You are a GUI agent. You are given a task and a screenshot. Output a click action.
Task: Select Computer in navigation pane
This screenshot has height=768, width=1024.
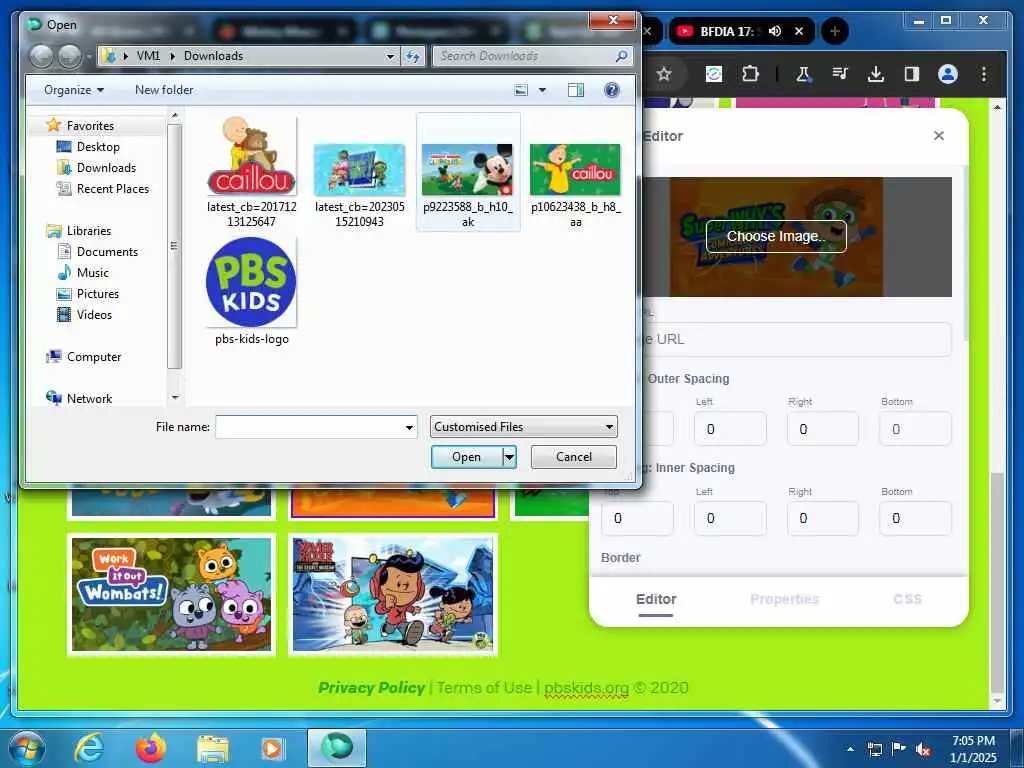point(93,357)
